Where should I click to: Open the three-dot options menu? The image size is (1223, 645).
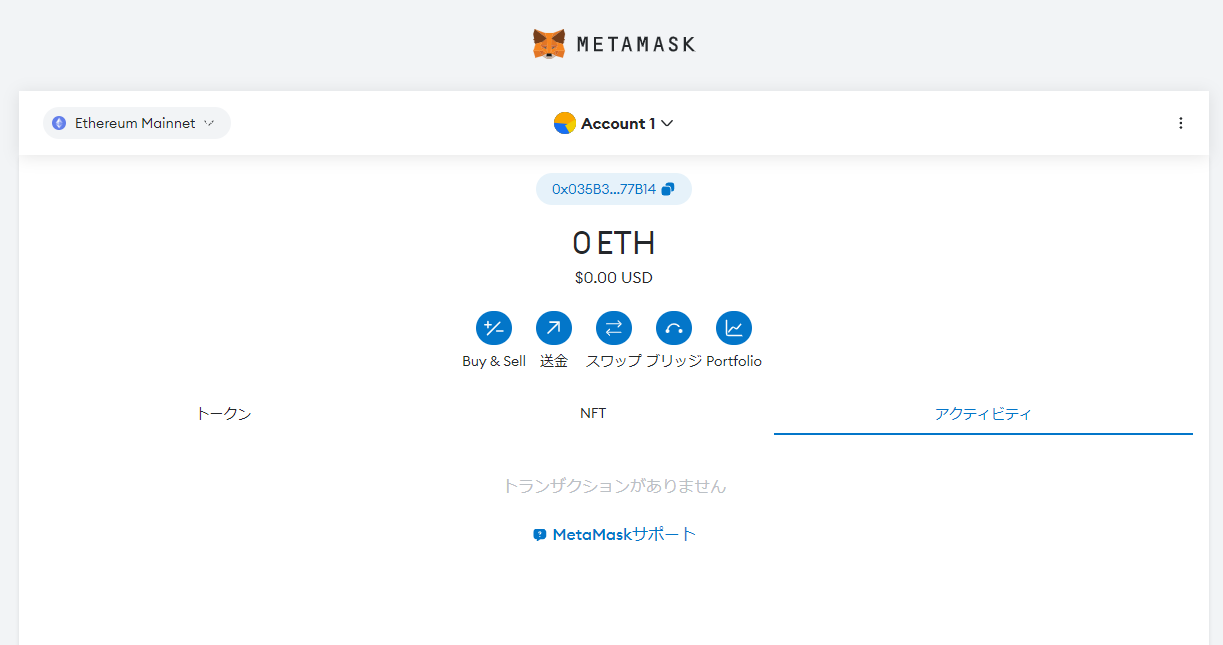(1180, 123)
